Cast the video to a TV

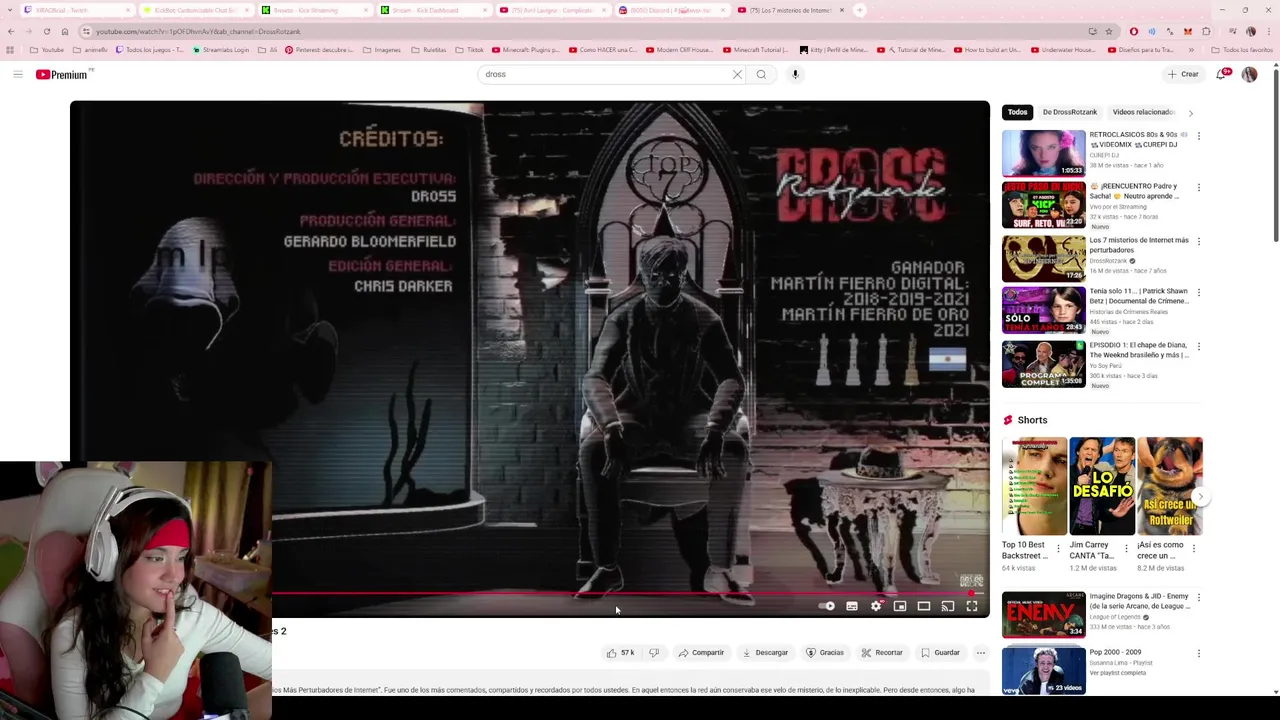pyautogui.click(x=948, y=606)
